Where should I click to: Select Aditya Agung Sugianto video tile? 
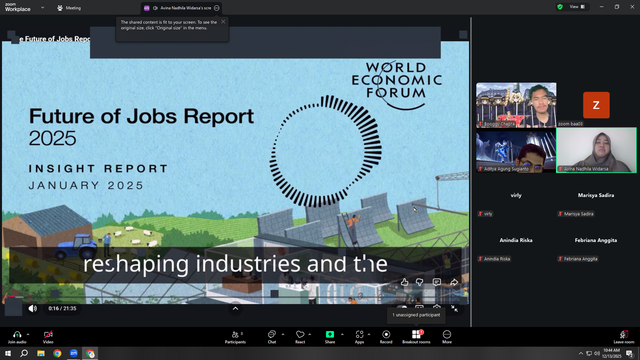[516, 150]
